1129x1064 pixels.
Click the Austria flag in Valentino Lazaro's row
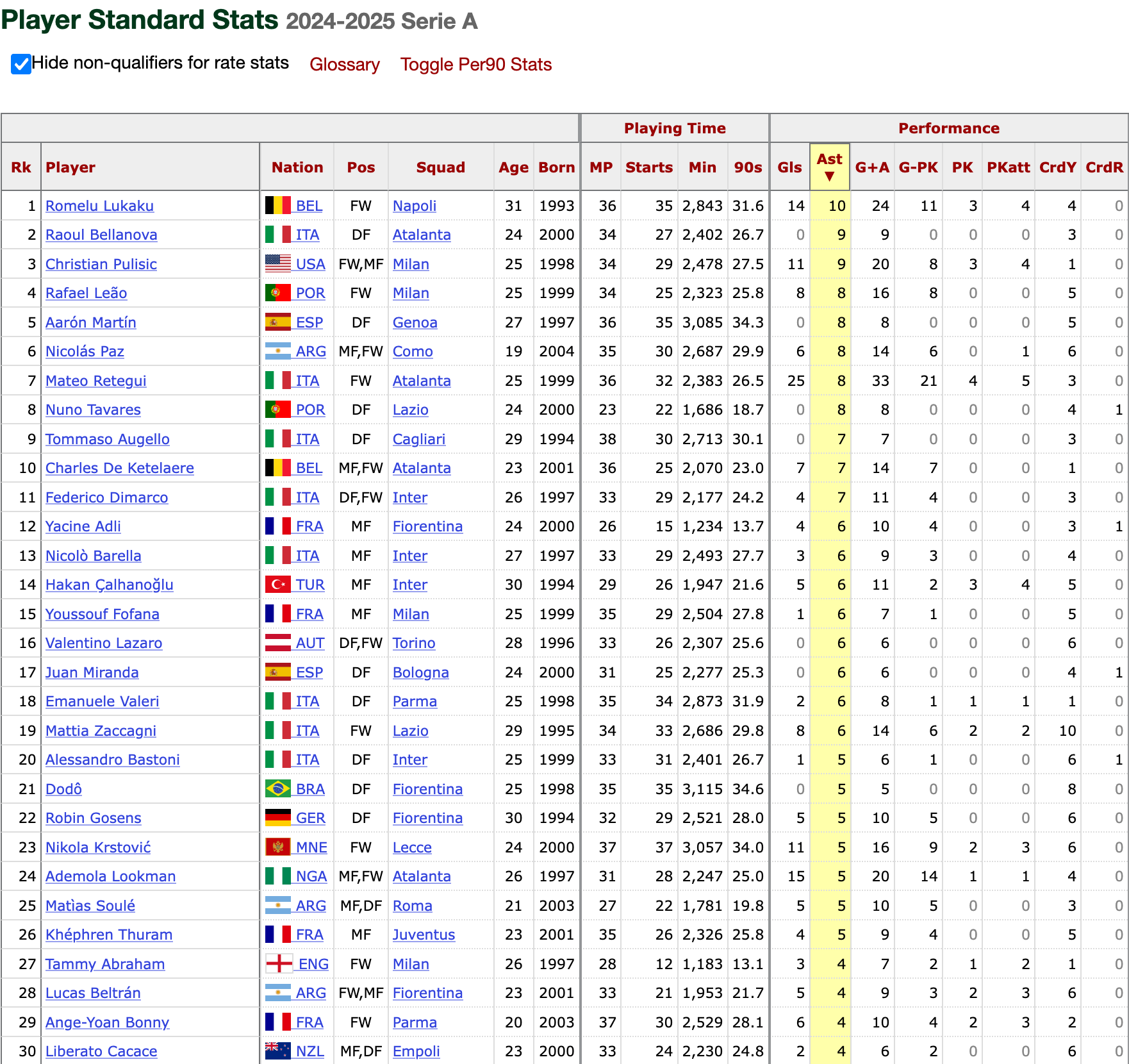[x=278, y=643]
